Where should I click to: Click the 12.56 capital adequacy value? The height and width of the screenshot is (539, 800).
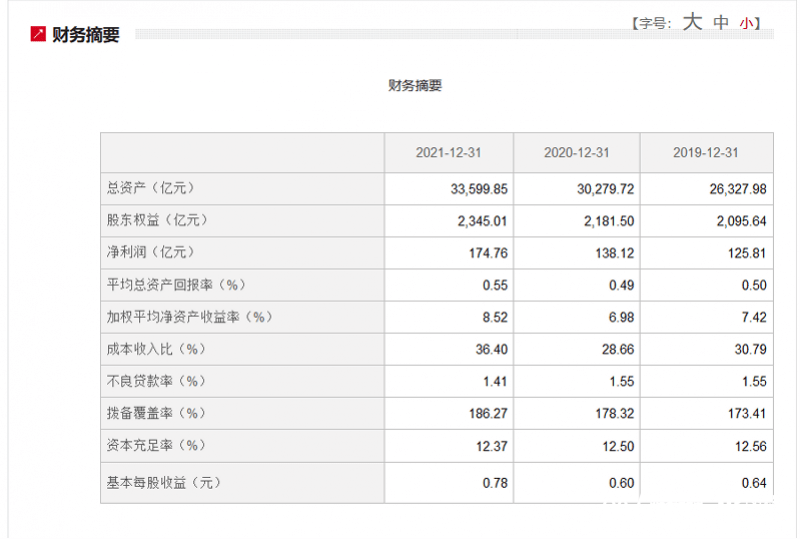[746, 445]
